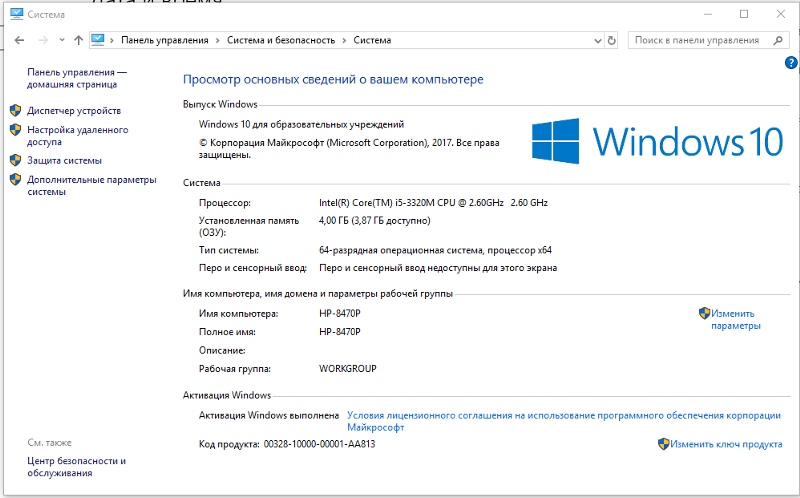Click the shield icon beside 'Изменить параметры'

point(705,313)
